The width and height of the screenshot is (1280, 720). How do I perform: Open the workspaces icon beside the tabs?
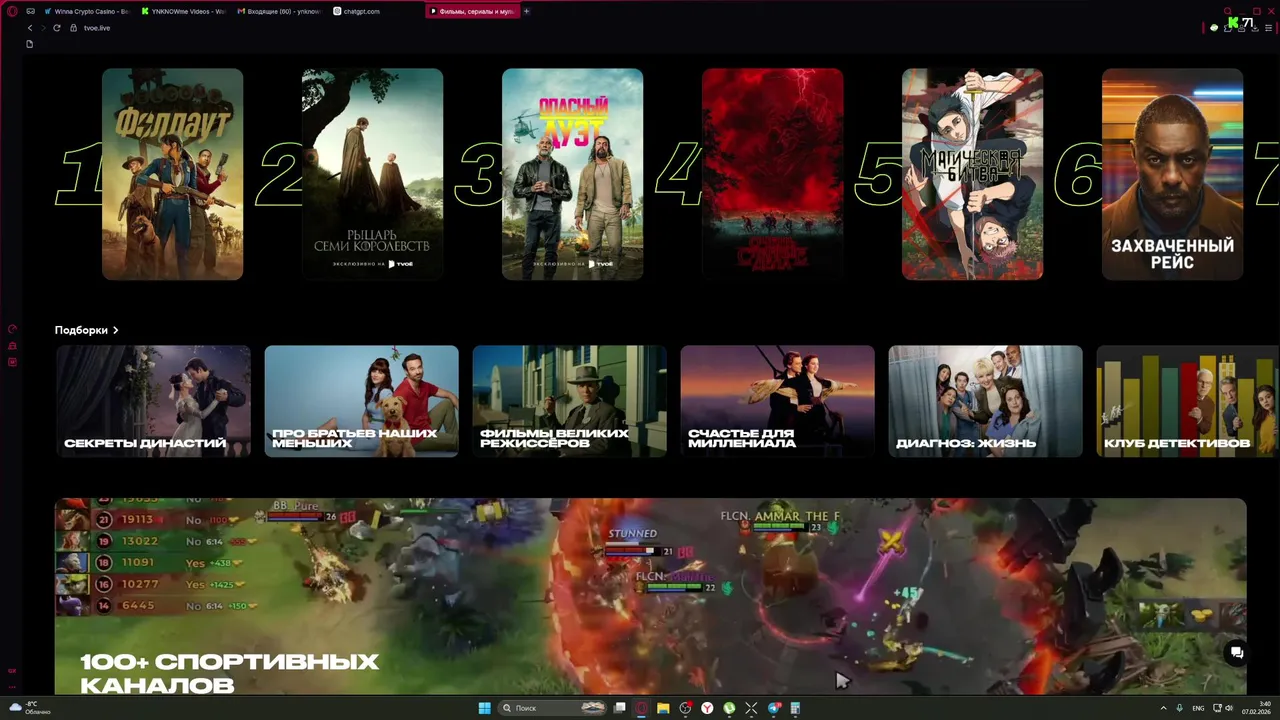pos(30,11)
